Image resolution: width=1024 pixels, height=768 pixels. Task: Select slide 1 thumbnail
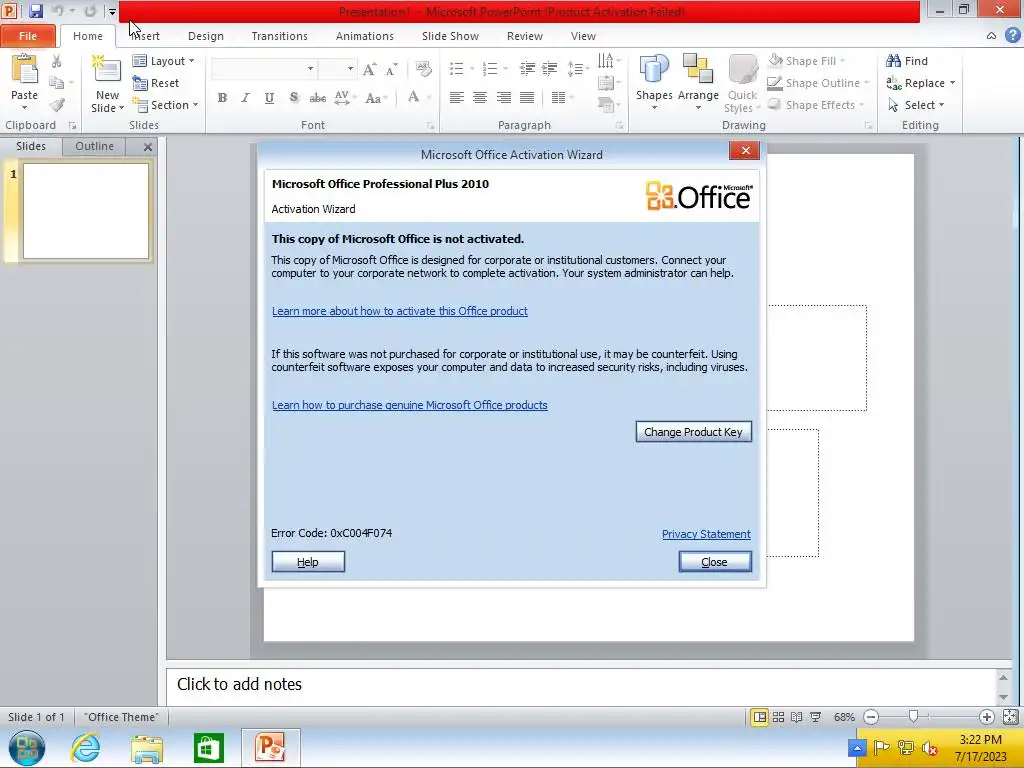point(86,211)
